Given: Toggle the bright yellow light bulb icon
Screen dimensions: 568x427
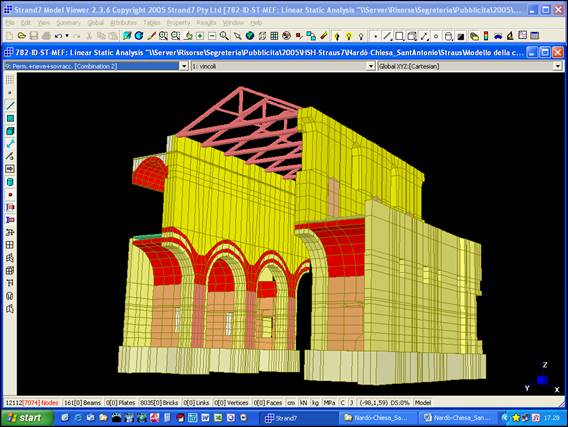Looking at the screenshot, I should click(349, 36).
